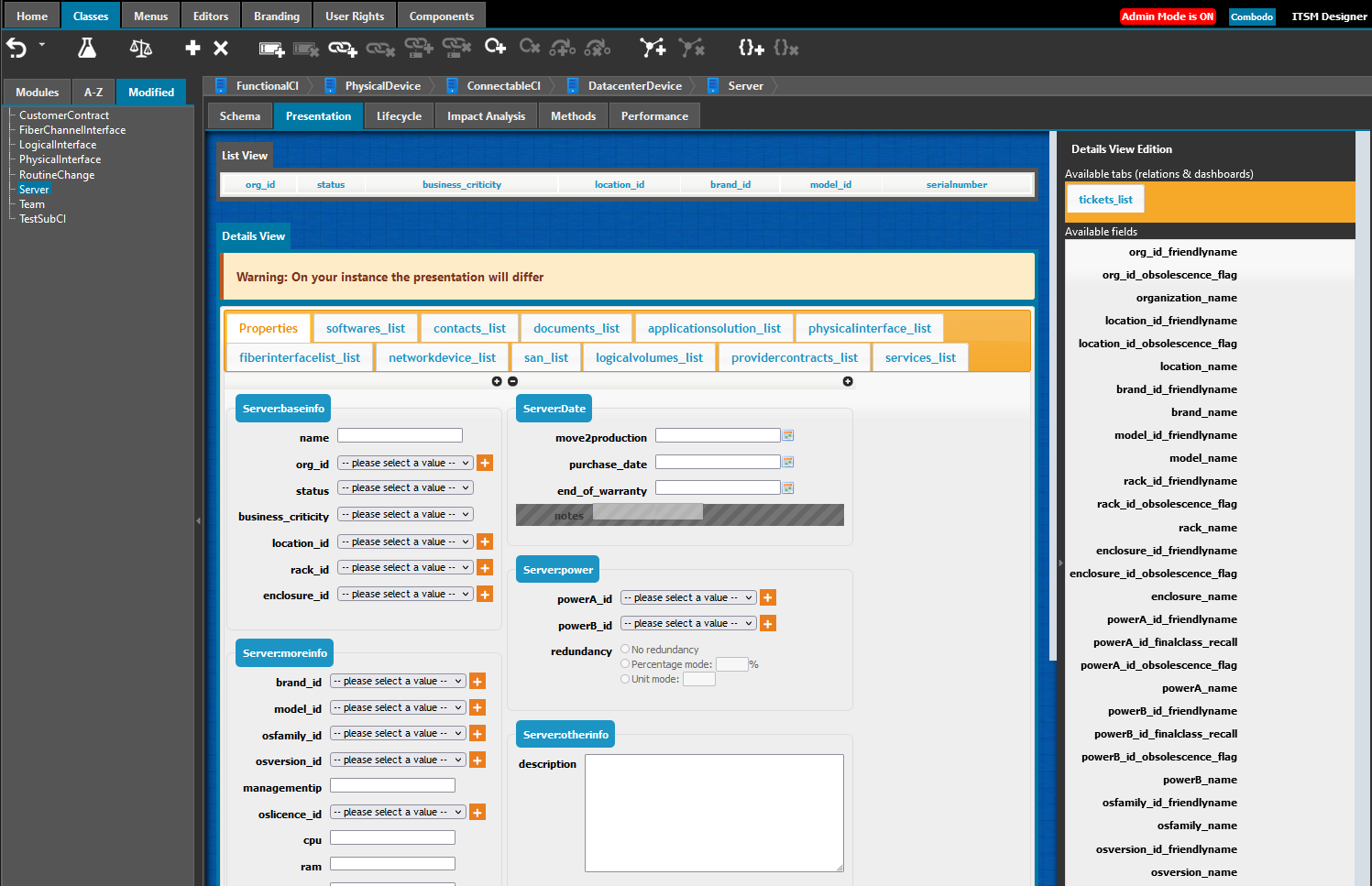Click the white X delete icon in toolbar
The width and height of the screenshot is (1372, 886).
click(221, 48)
